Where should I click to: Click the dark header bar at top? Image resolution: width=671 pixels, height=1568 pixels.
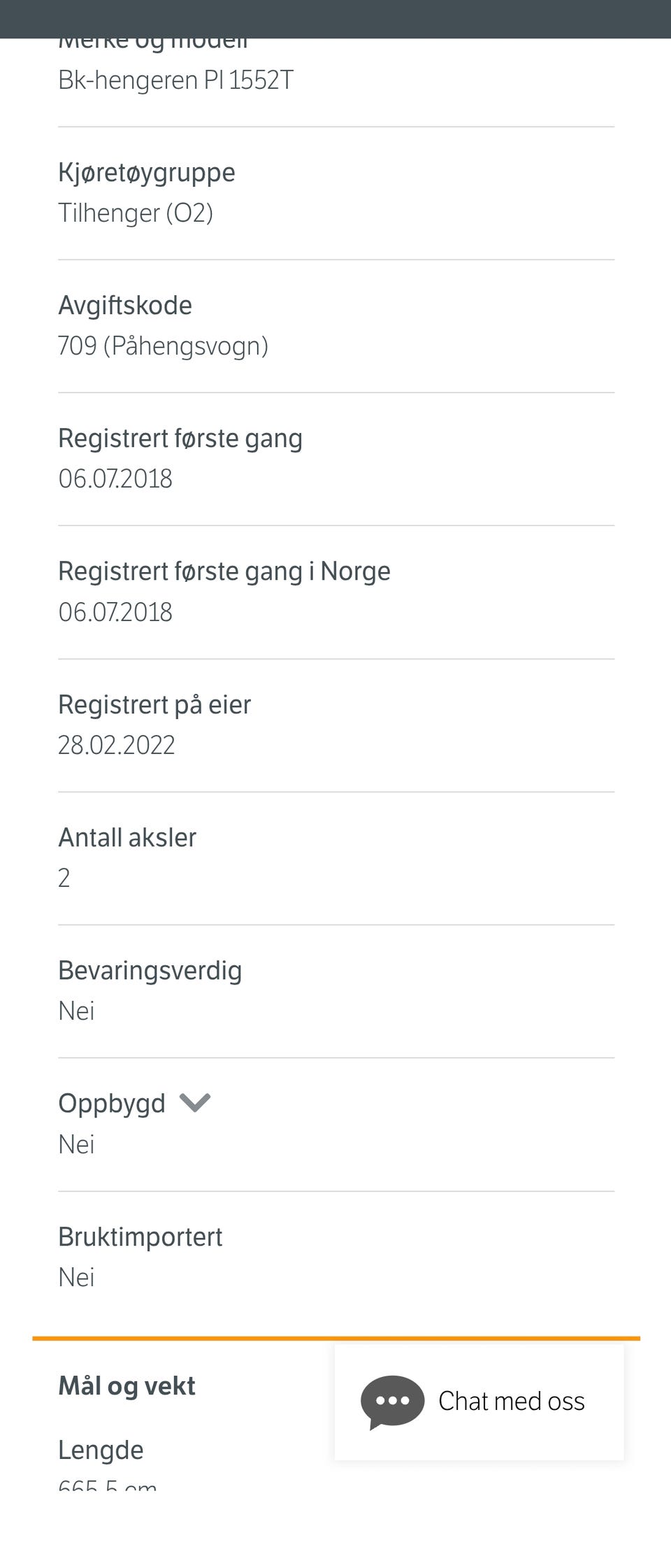(x=335, y=19)
